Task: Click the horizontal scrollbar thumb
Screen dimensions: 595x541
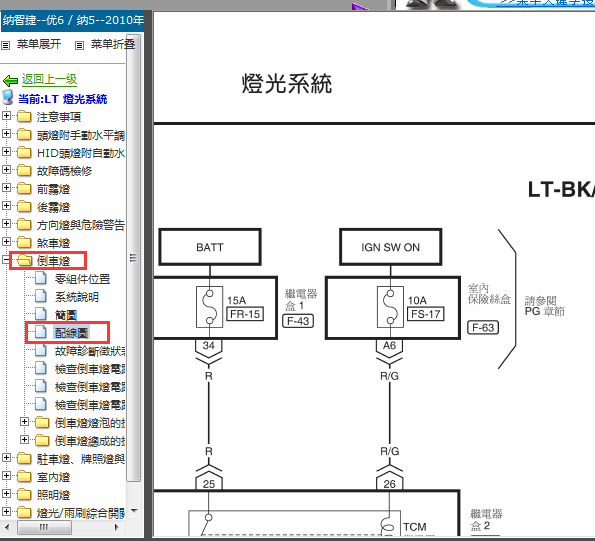Action: [44, 527]
